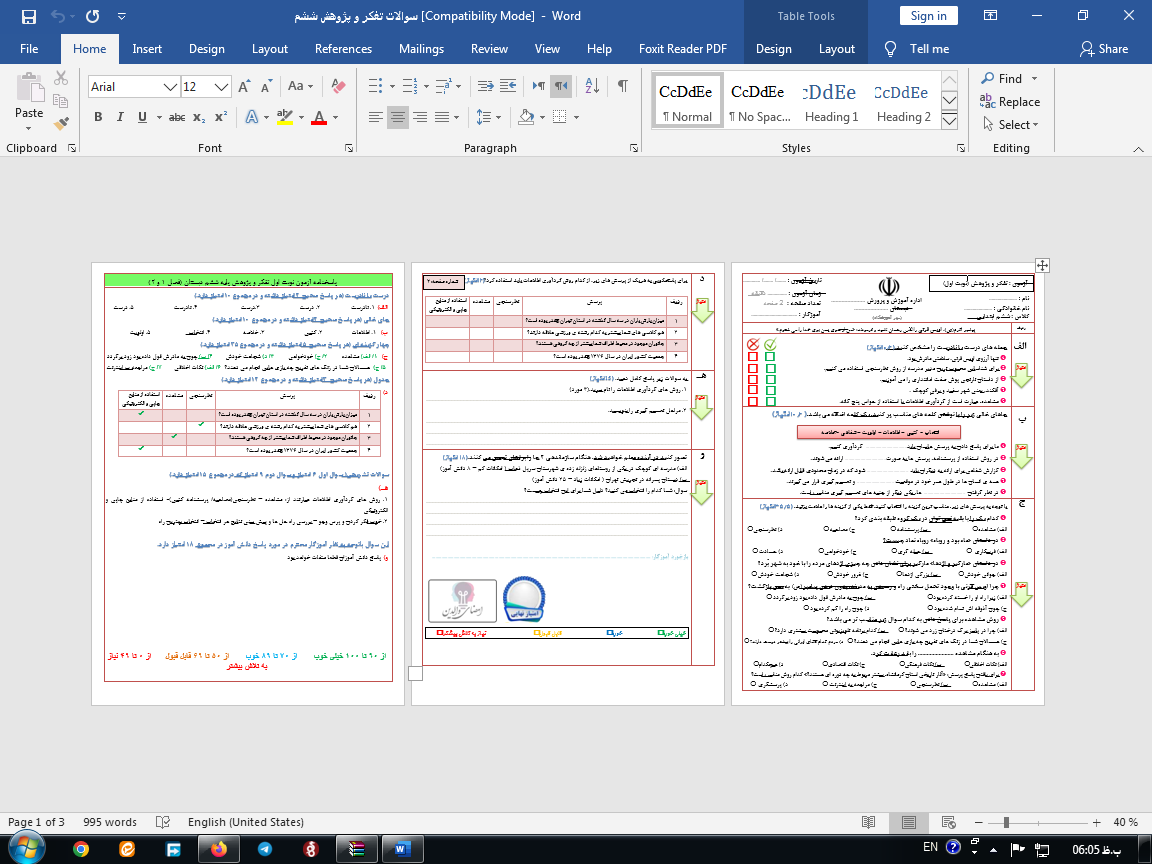Expand the Select dropdown in Editing group
This screenshot has width=1152, height=864.
click(1018, 125)
